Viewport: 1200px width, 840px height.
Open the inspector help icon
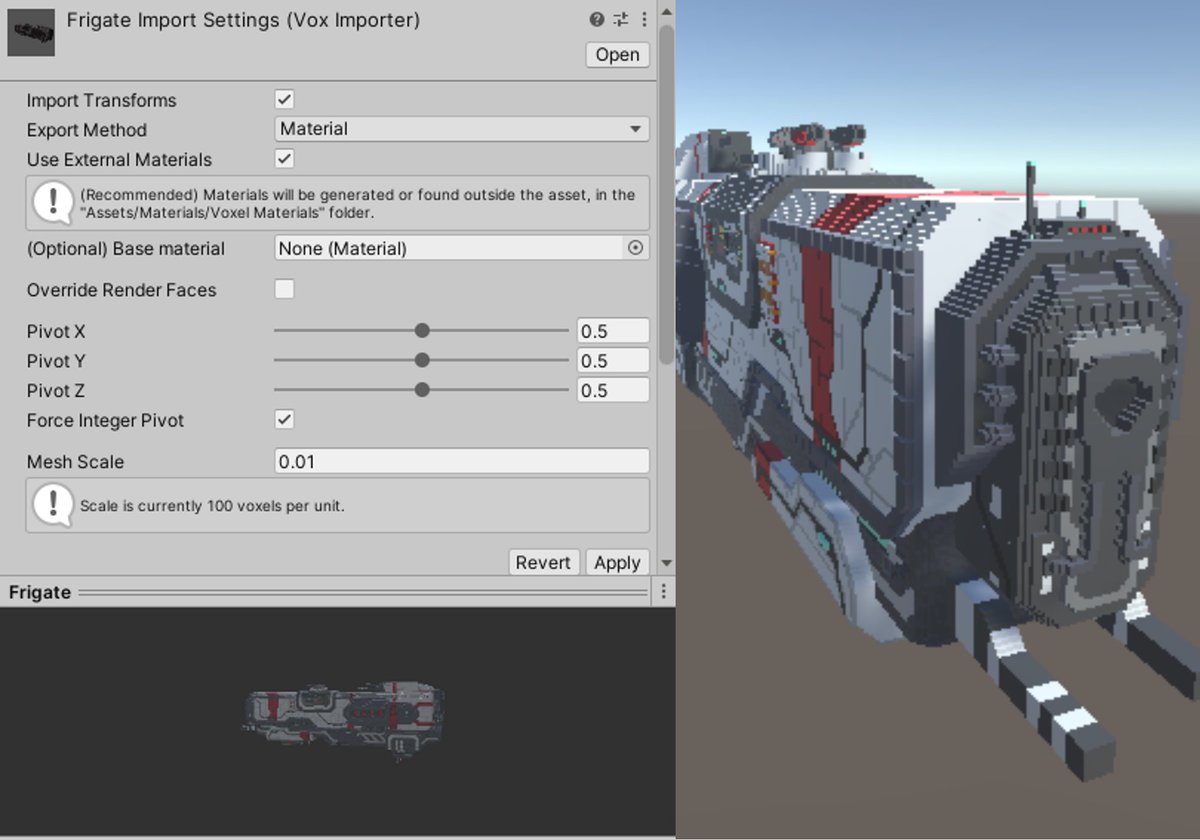(597, 19)
